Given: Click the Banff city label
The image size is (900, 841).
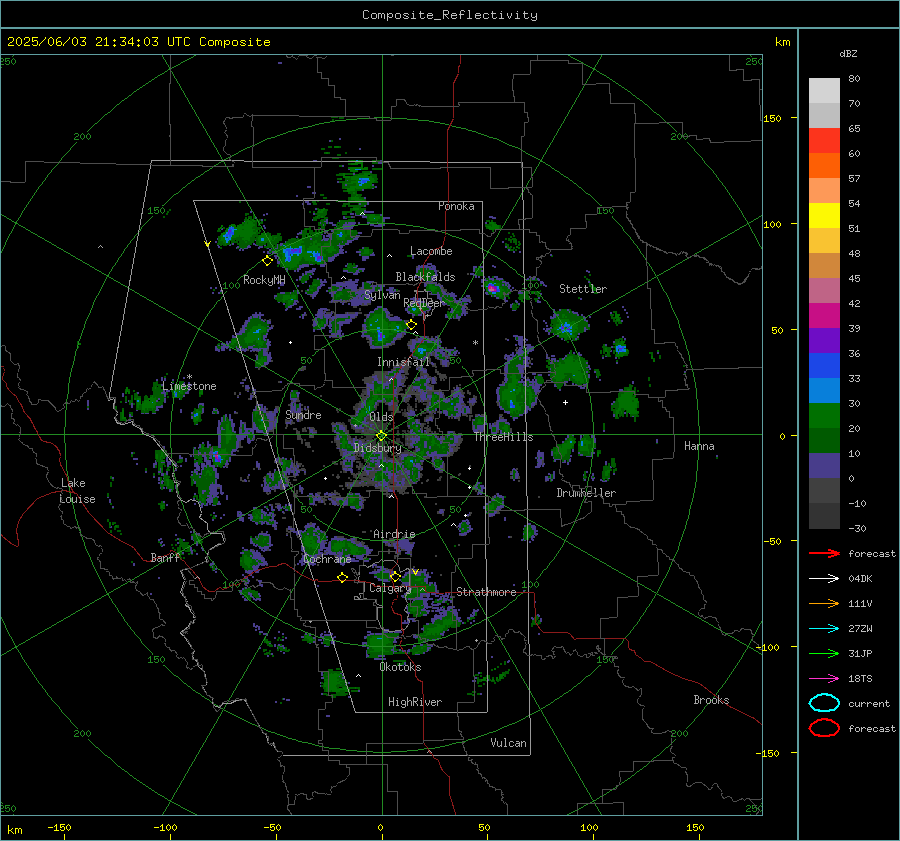Looking at the screenshot, I should coord(165,558).
